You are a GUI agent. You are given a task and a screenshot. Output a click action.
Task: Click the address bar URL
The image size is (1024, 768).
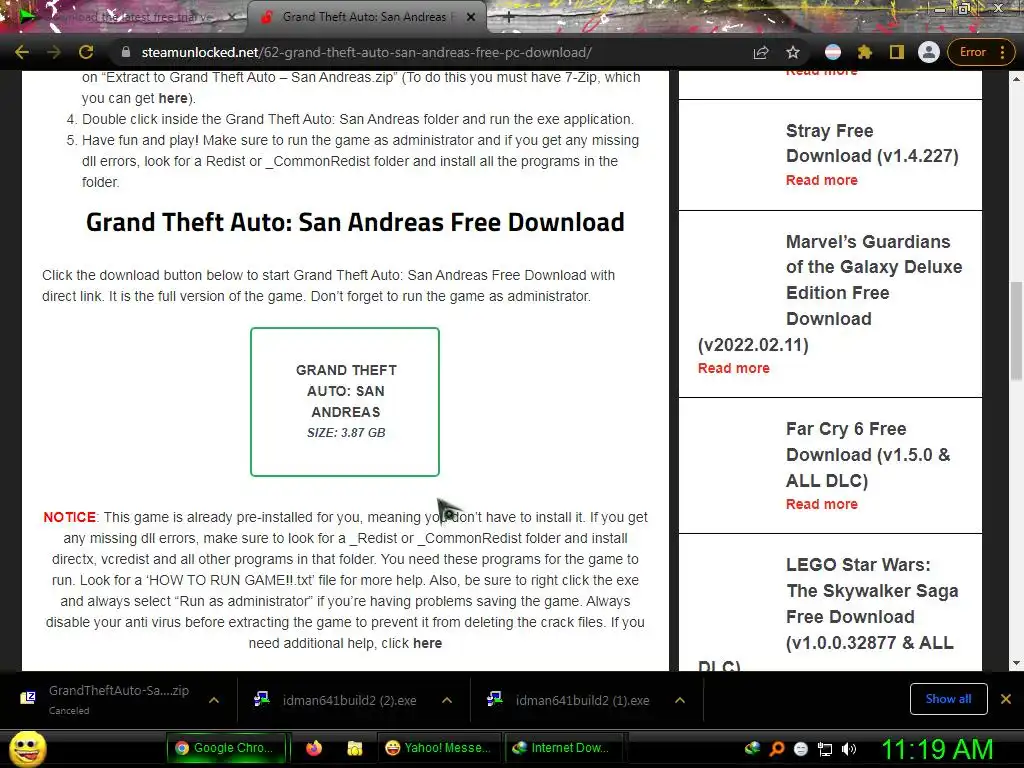(366, 52)
